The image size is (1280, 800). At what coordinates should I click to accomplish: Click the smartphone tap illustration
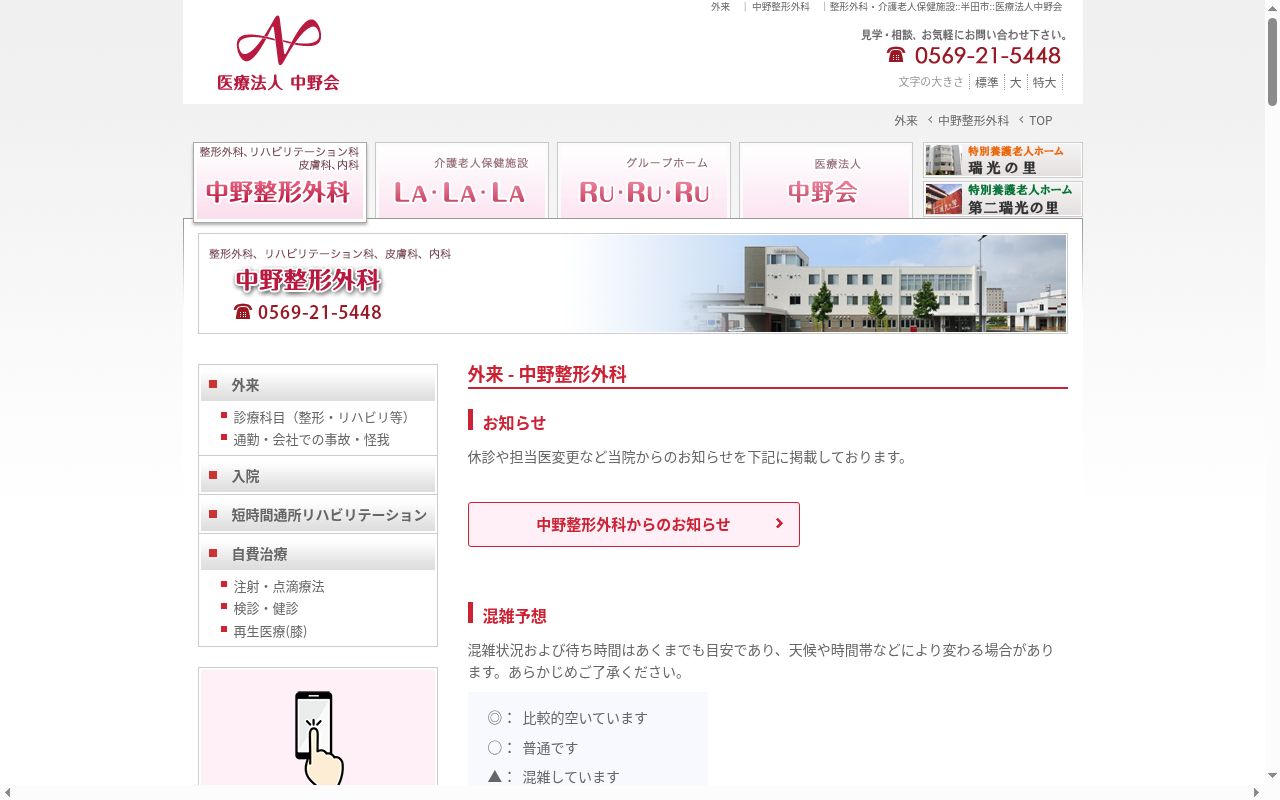point(318,738)
